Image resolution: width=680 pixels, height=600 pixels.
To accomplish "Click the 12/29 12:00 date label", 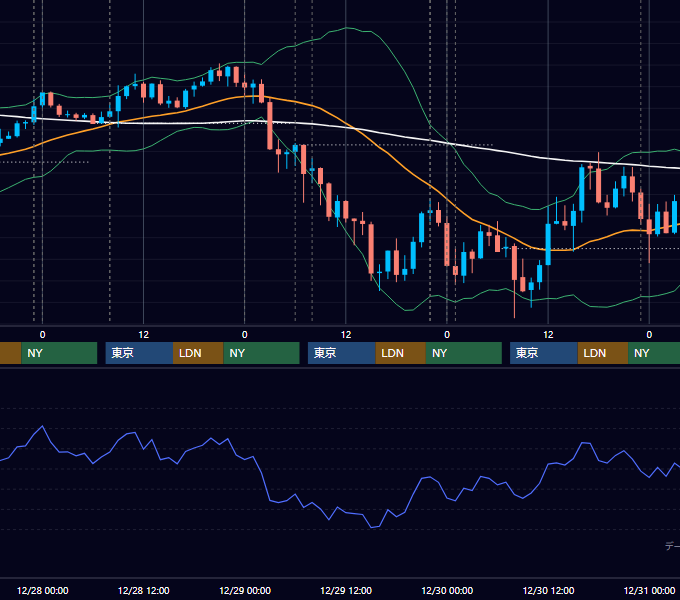I will pyautogui.click(x=346, y=590).
